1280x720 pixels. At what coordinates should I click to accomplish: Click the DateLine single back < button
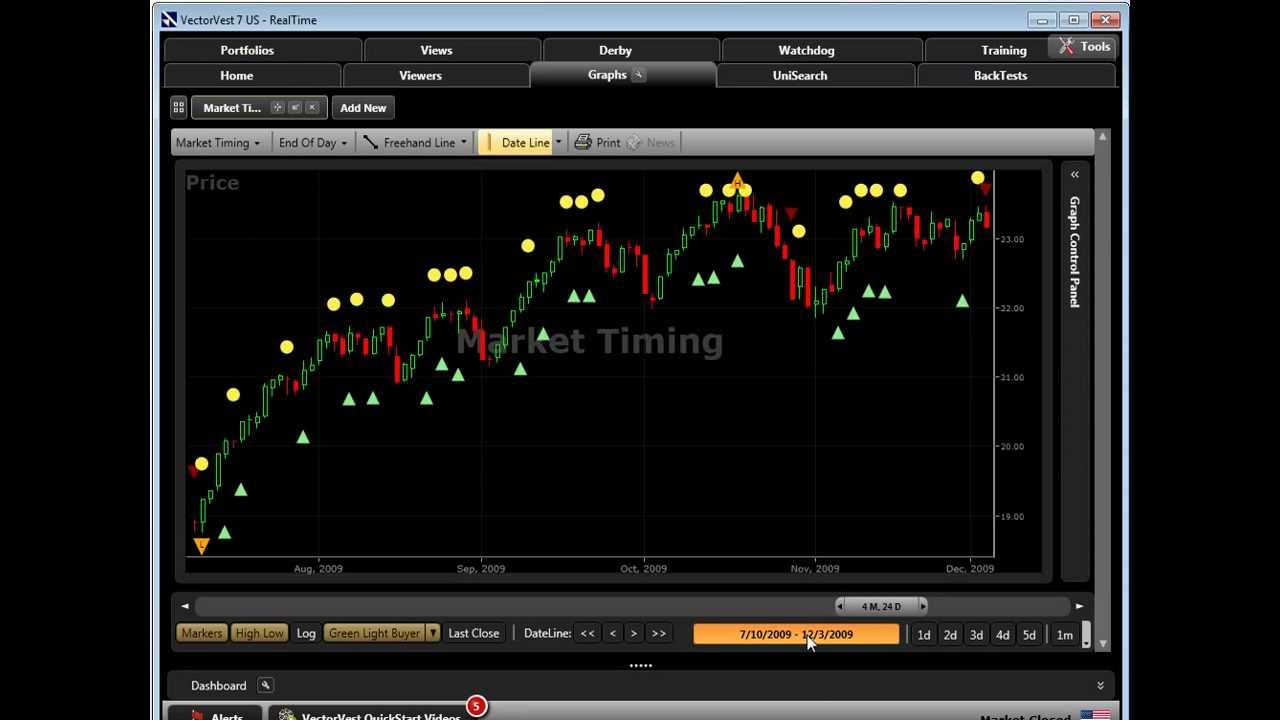[612, 633]
